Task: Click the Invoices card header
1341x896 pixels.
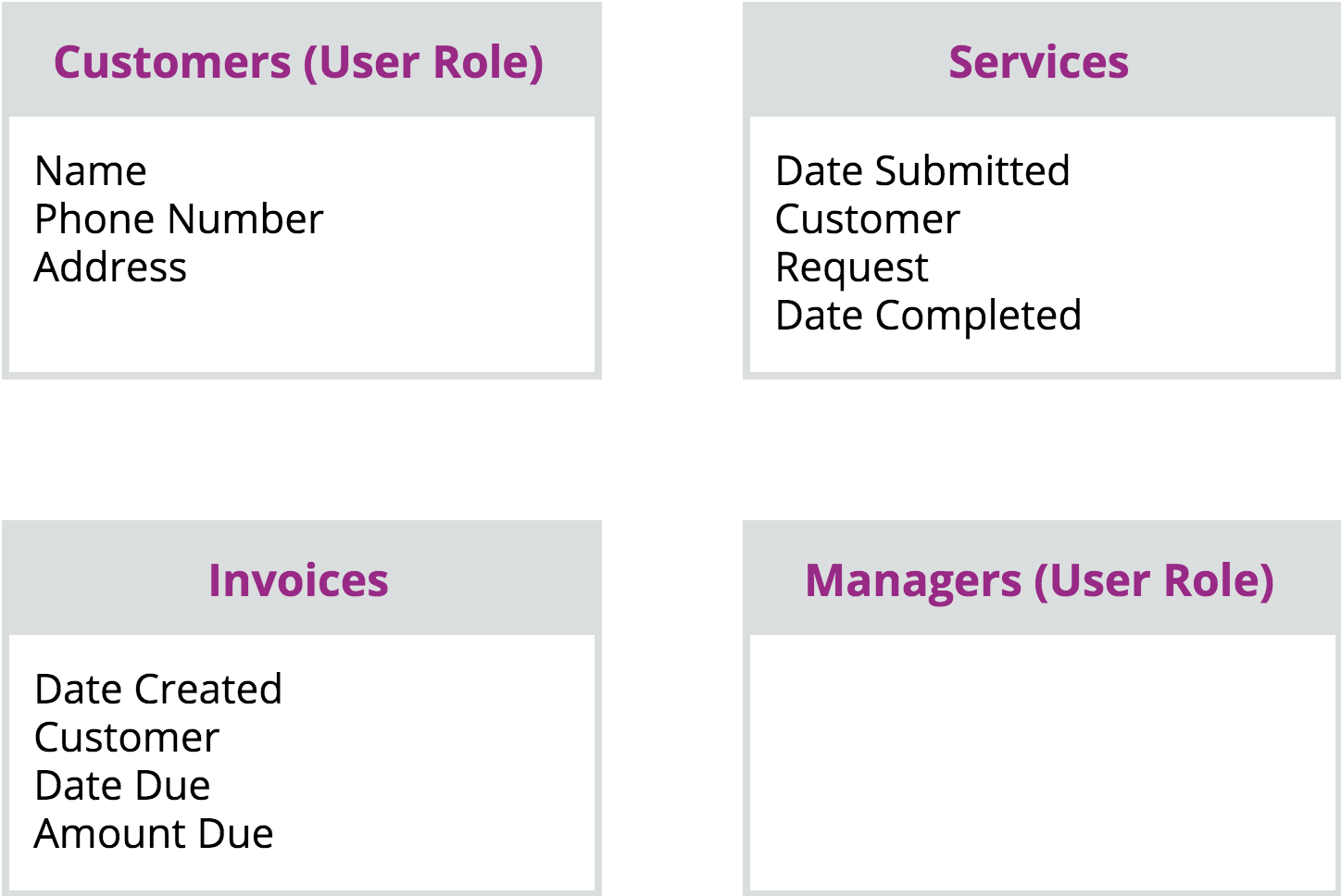Action: pyautogui.click(x=298, y=581)
